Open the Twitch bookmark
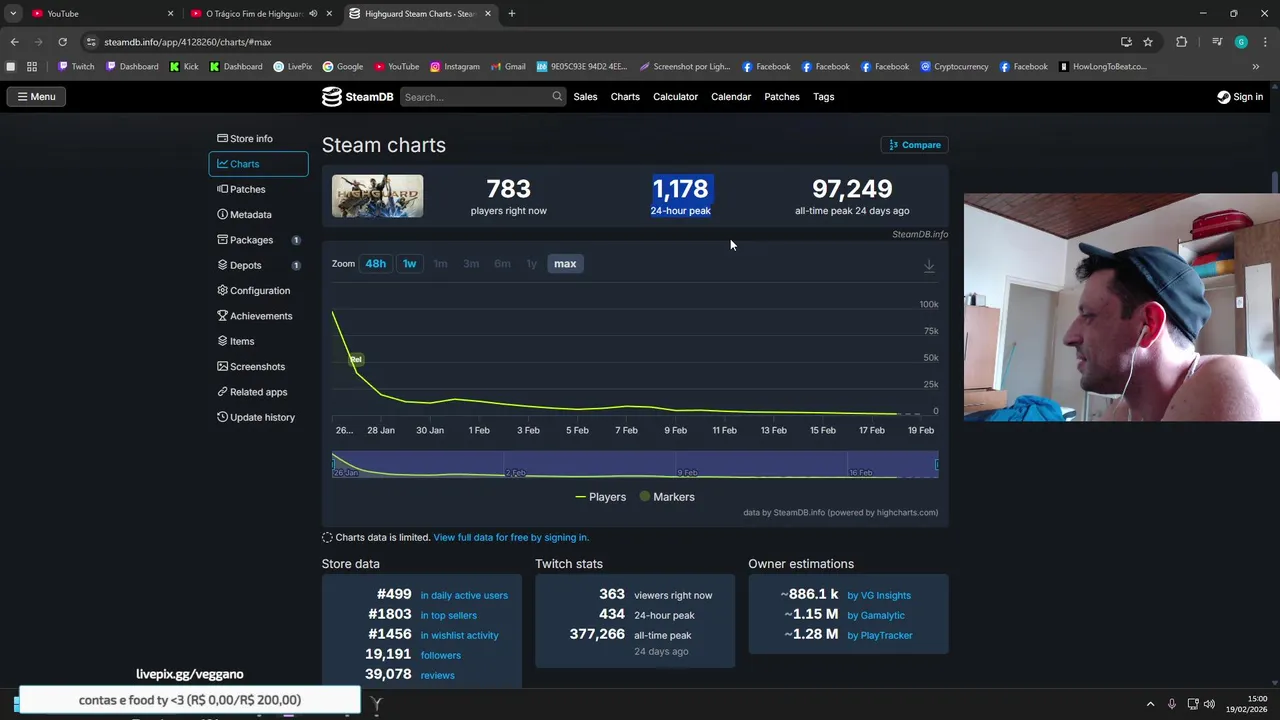 click(76, 67)
